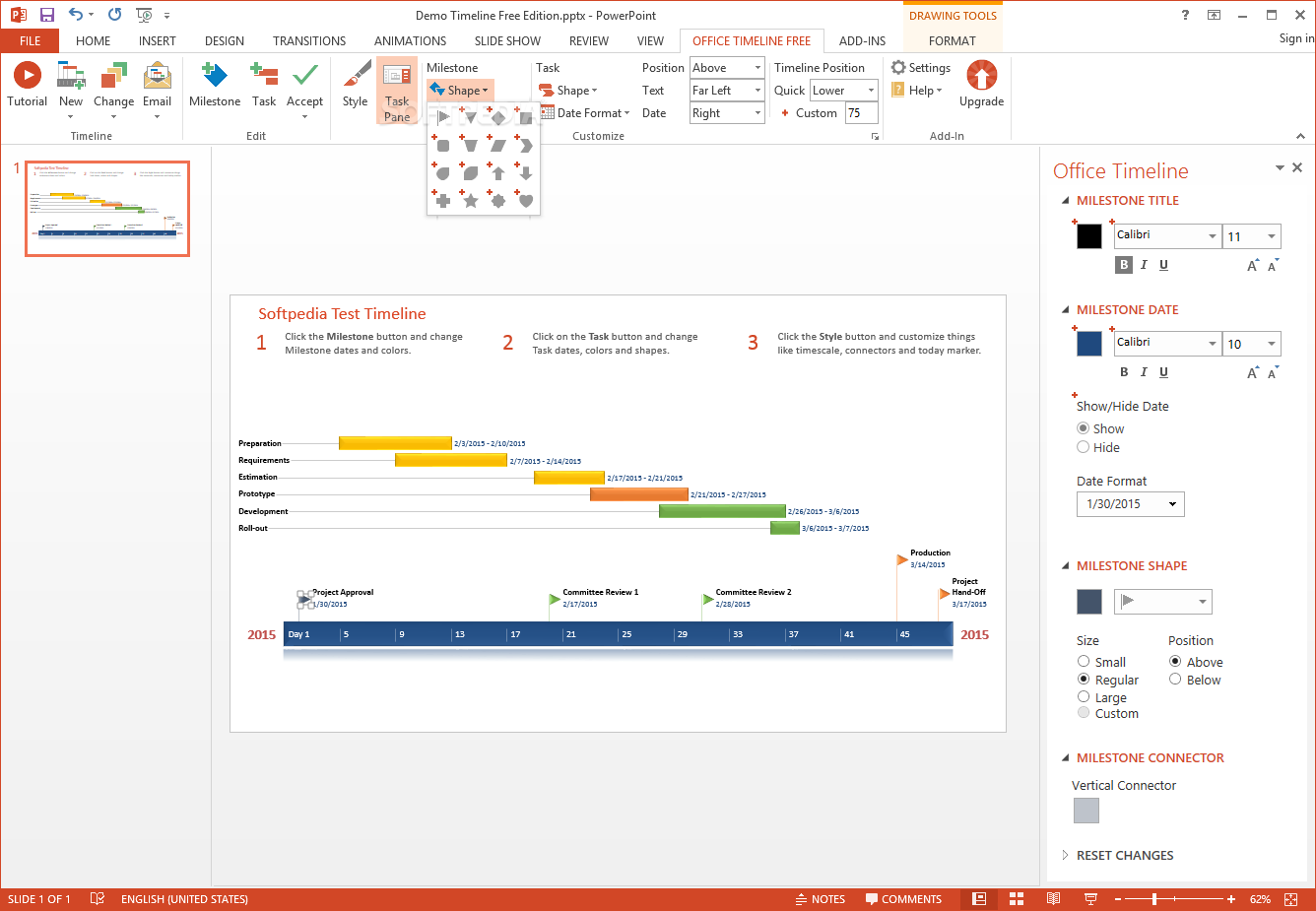Click NOTES in the status bar
Screen dimensions: 1316x911
point(820,898)
